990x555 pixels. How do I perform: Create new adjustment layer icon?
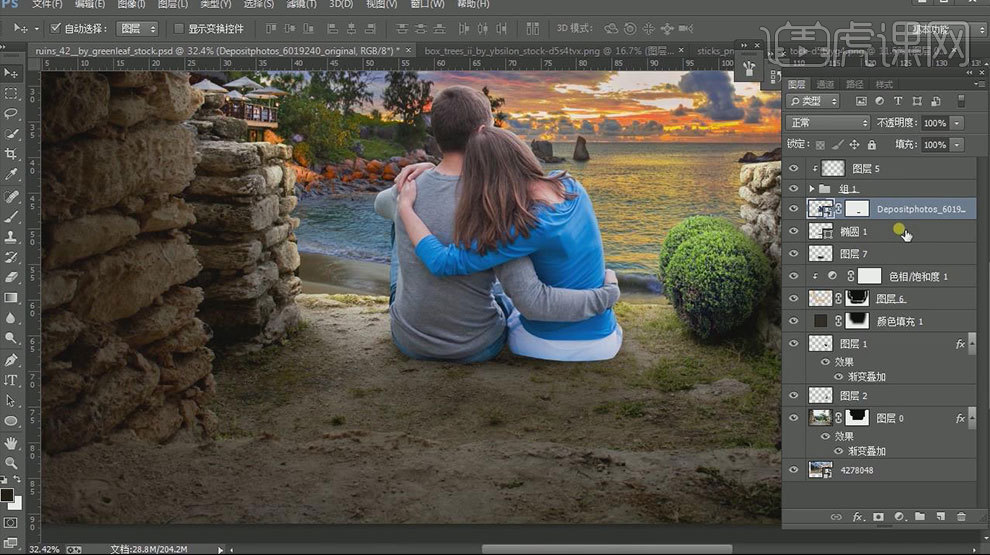(x=900, y=516)
